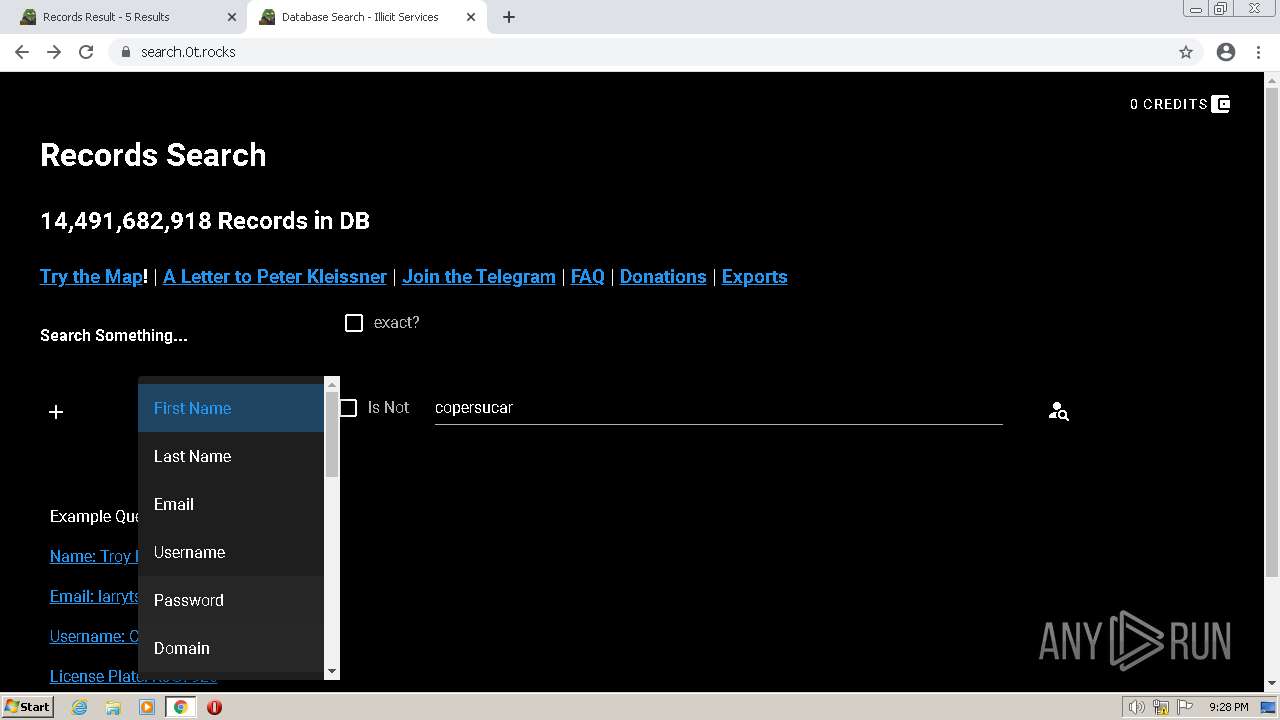
Task: Add a search field with plus icon
Action: tap(56, 412)
